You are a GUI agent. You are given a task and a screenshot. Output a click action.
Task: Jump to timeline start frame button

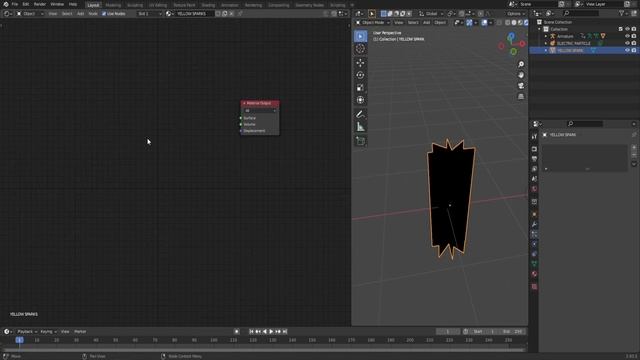click(251, 331)
